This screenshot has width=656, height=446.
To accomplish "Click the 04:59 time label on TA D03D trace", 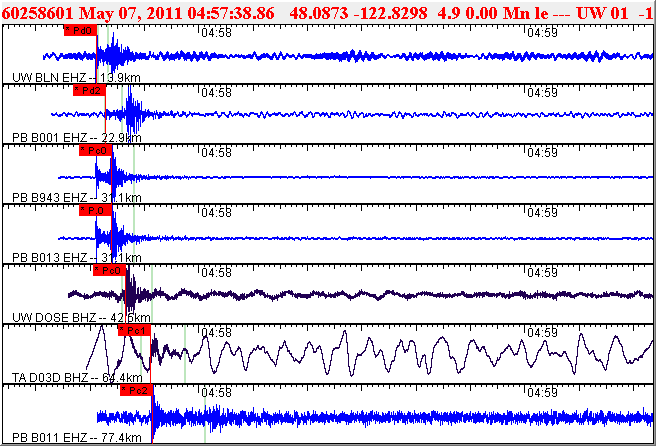I will coord(542,332).
